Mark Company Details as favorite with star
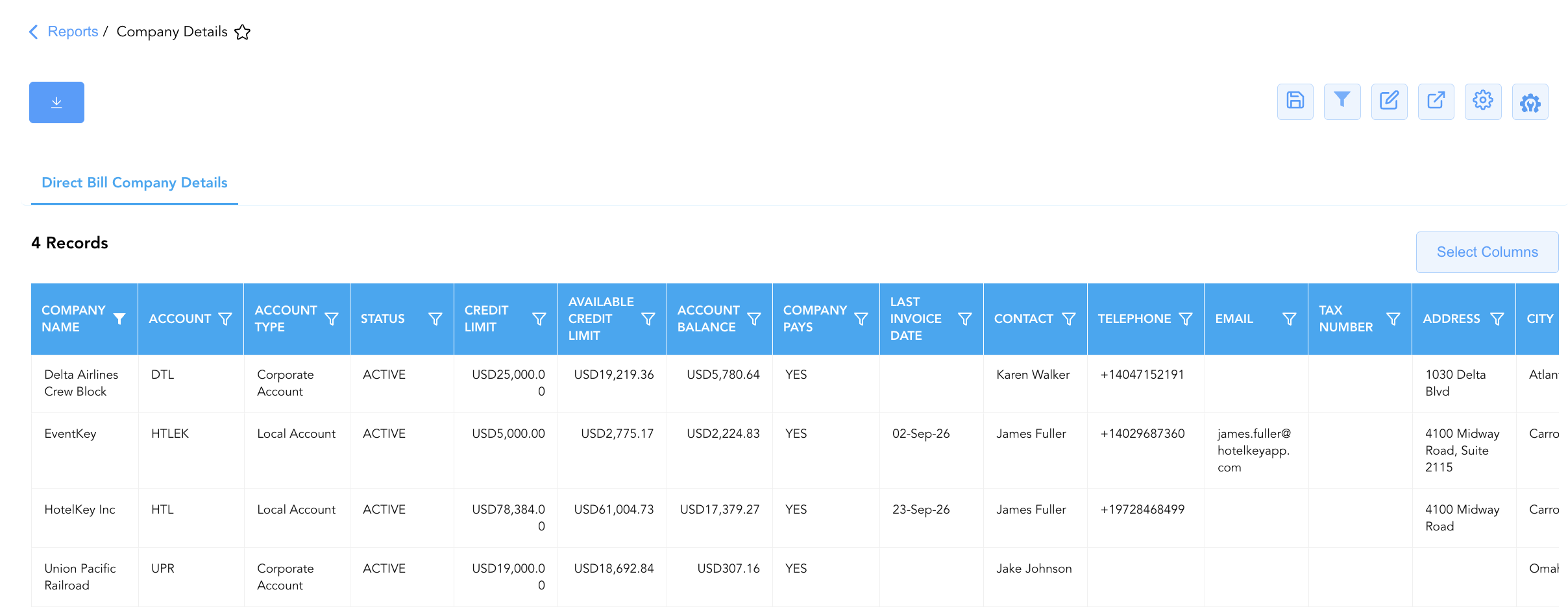The height and width of the screenshot is (607, 1568). coord(243,32)
